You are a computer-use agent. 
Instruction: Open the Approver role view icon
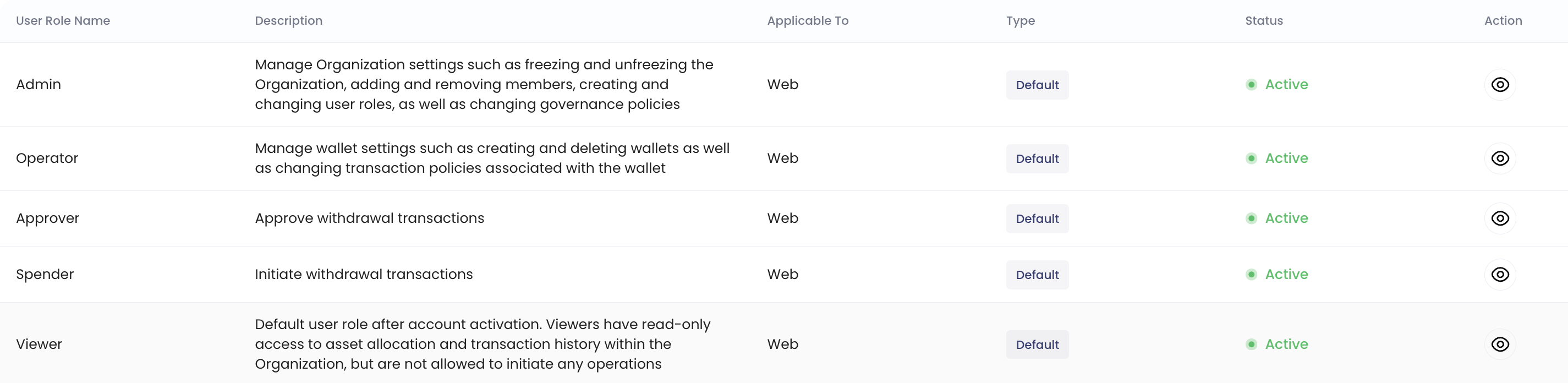pos(1499,218)
